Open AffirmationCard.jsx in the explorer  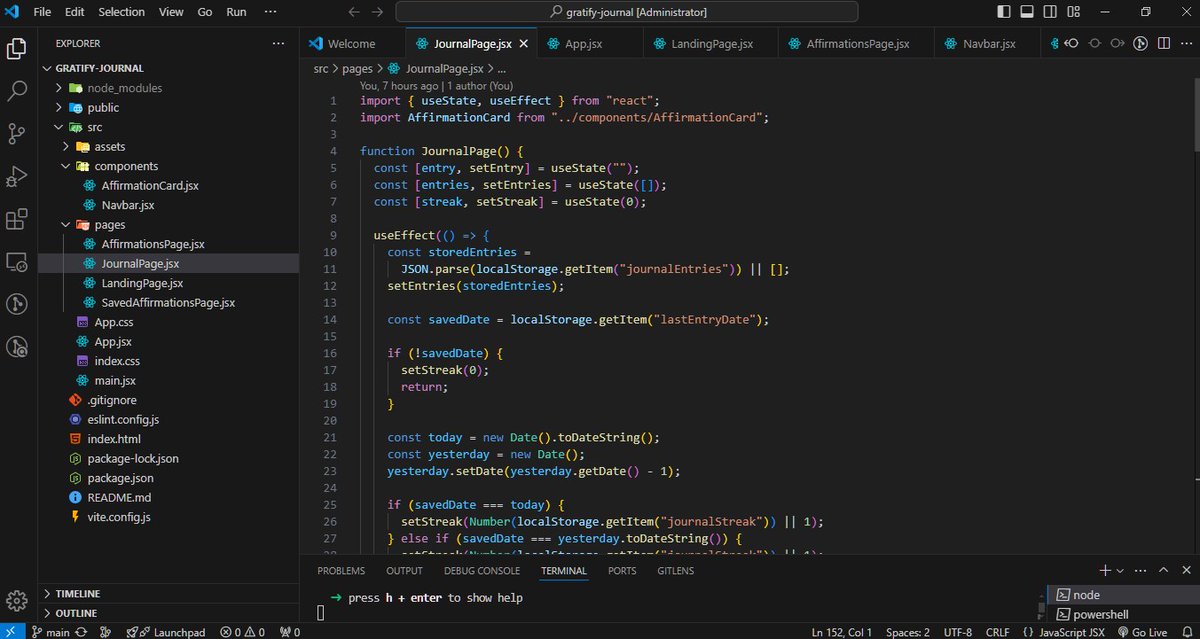(168, 185)
